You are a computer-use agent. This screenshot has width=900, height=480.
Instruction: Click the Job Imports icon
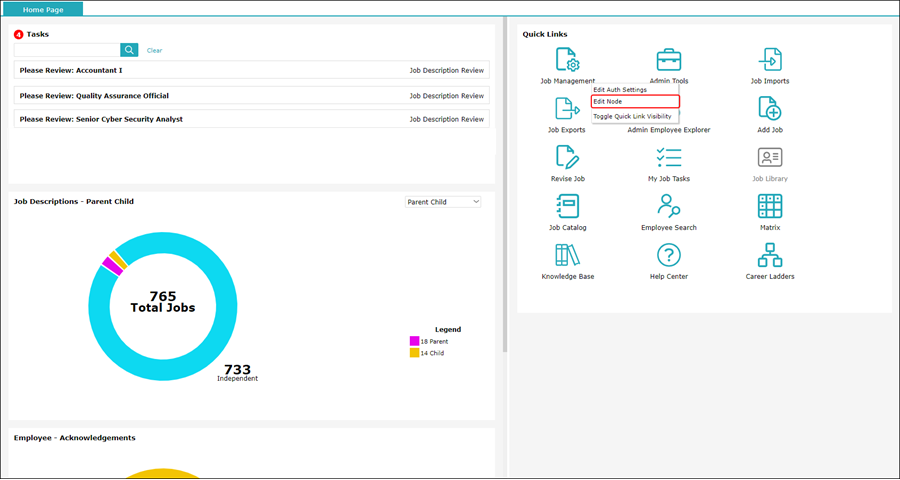tap(769, 59)
